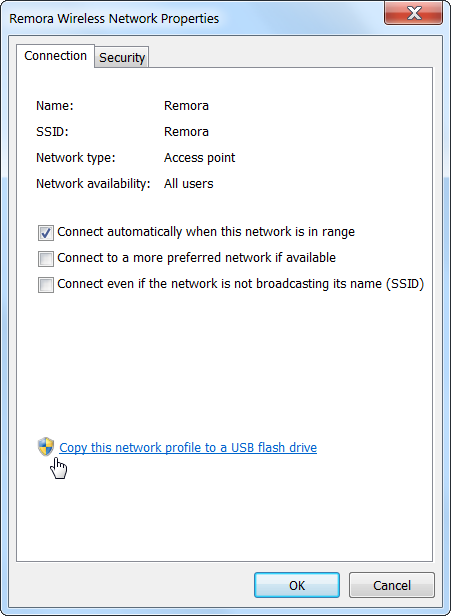Switch to the Security tab
451x616 pixels.
pyautogui.click(x=122, y=57)
